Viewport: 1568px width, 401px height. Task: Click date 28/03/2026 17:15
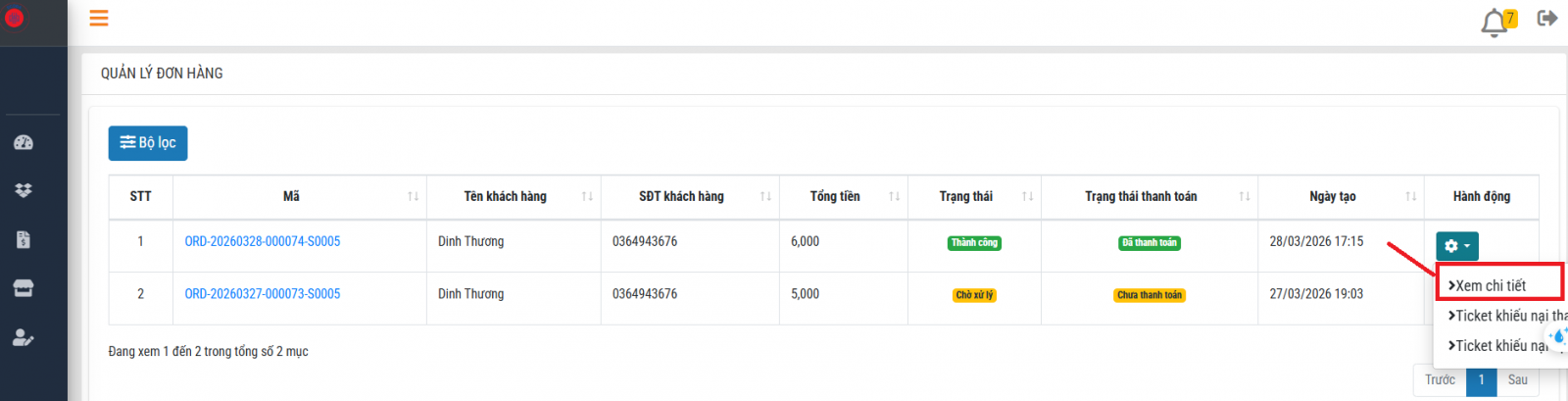click(x=1316, y=241)
